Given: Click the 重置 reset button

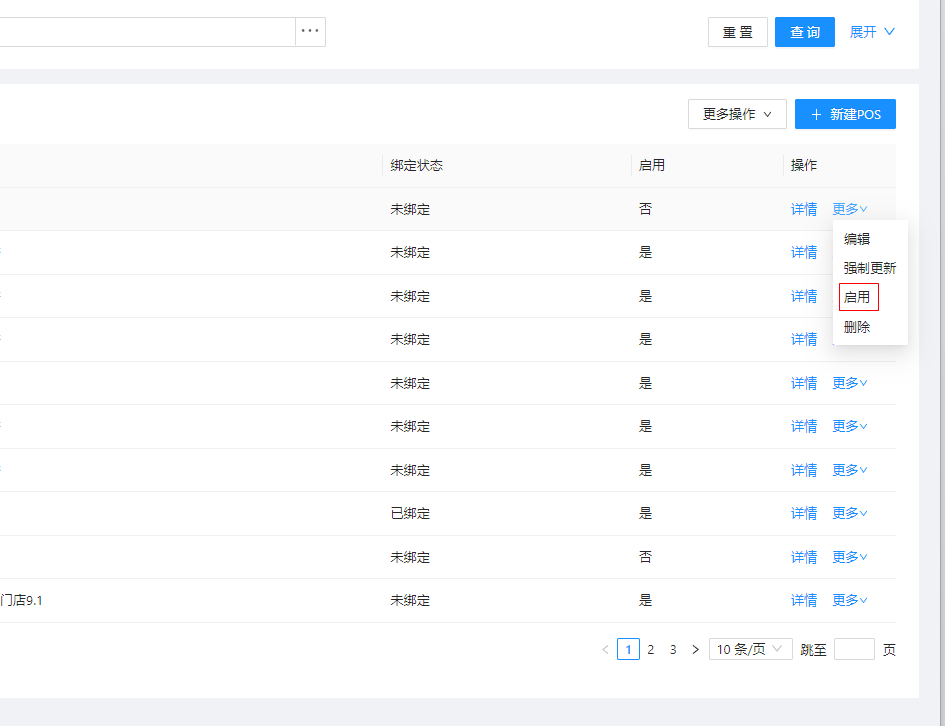Looking at the screenshot, I should click(x=738, y=32).
